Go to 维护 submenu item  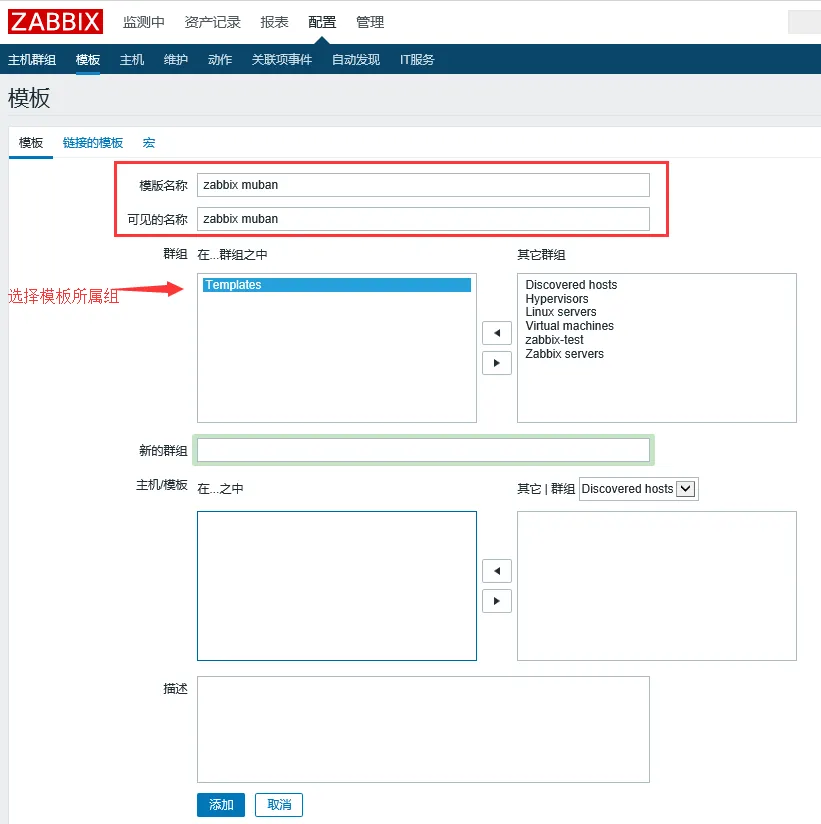(176, 60)
